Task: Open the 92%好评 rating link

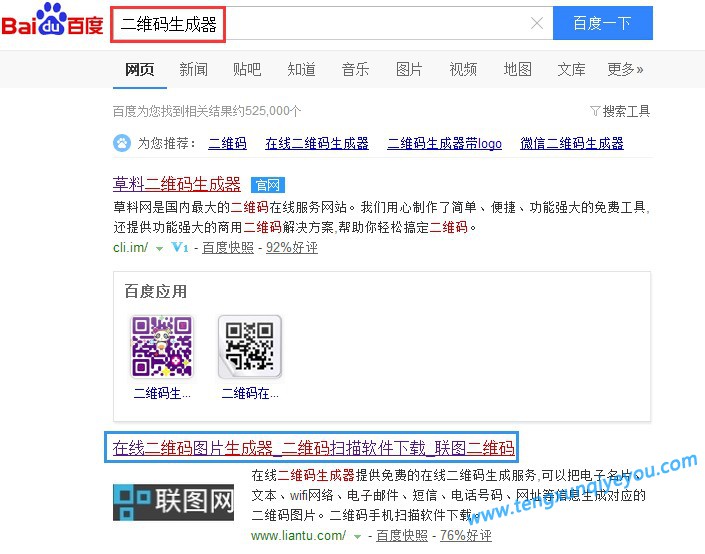Action: 292,247
